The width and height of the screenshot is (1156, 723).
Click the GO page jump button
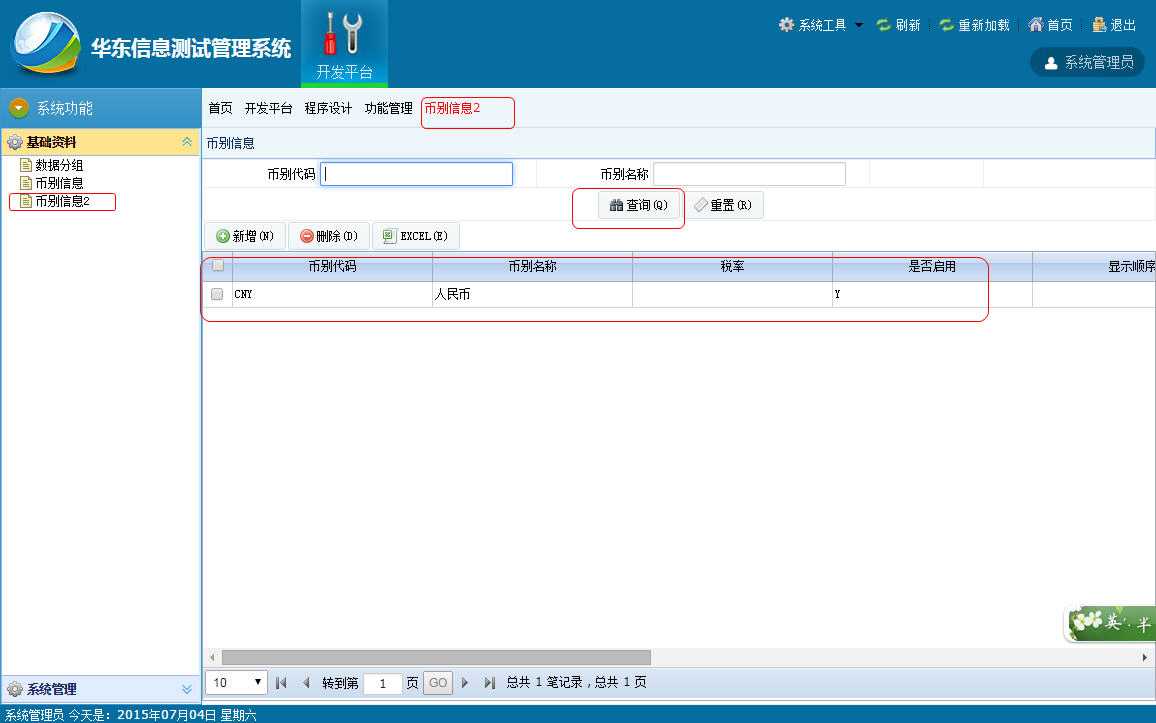(438, 682)
